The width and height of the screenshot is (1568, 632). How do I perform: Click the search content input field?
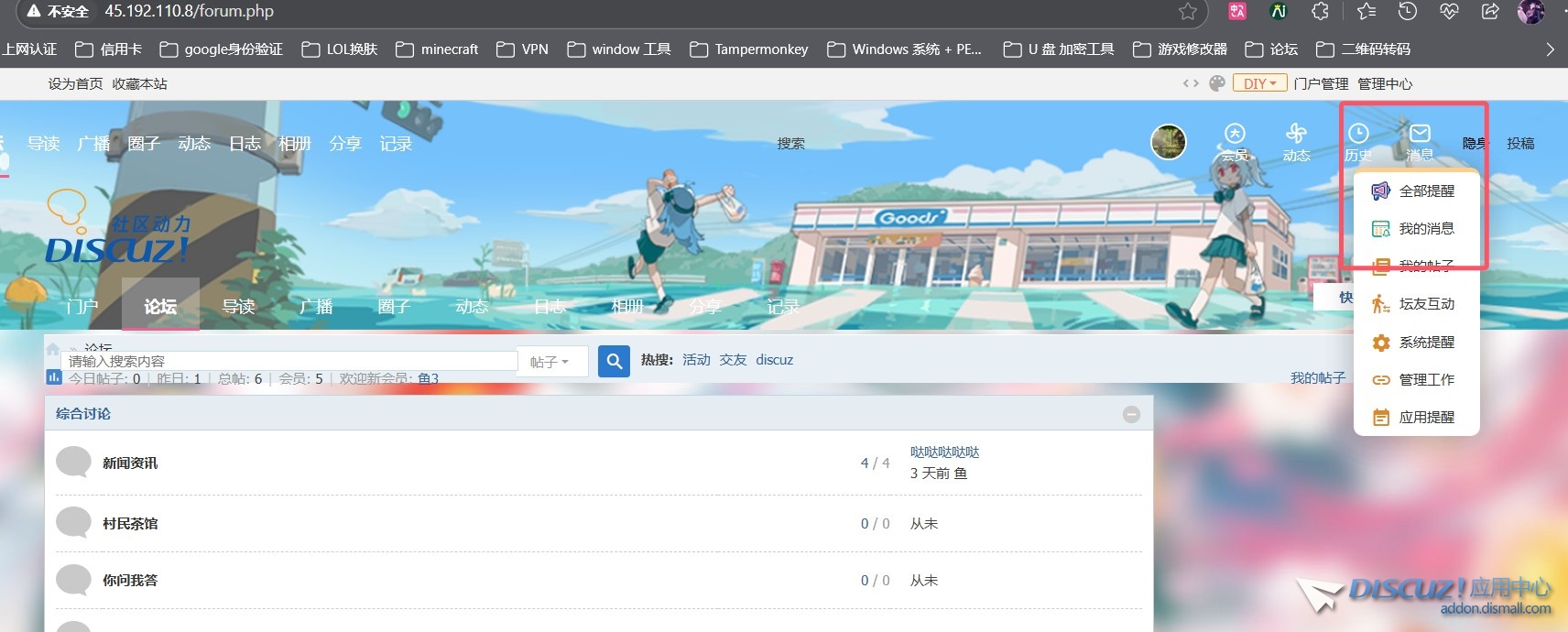(289, 361)
